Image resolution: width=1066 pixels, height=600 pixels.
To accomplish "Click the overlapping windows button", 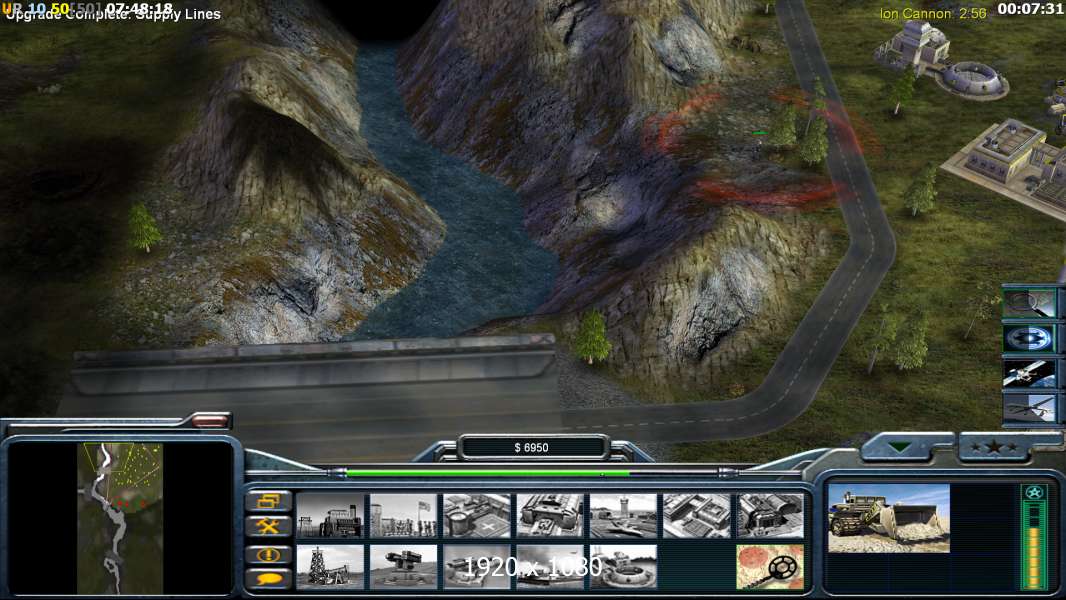I will [x=268, y=500].
